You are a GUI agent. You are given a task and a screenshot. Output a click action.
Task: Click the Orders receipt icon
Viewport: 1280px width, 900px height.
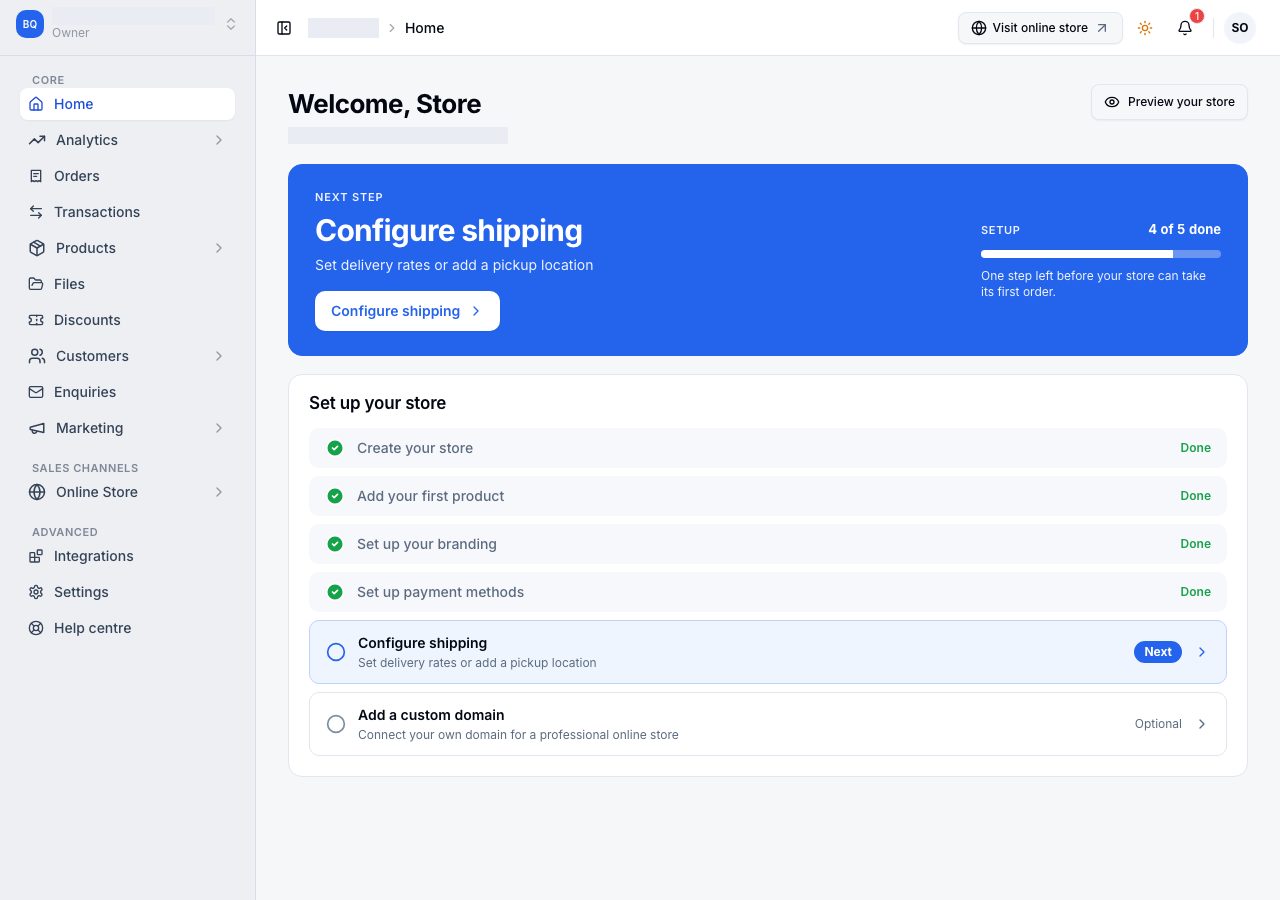(36, 176)
